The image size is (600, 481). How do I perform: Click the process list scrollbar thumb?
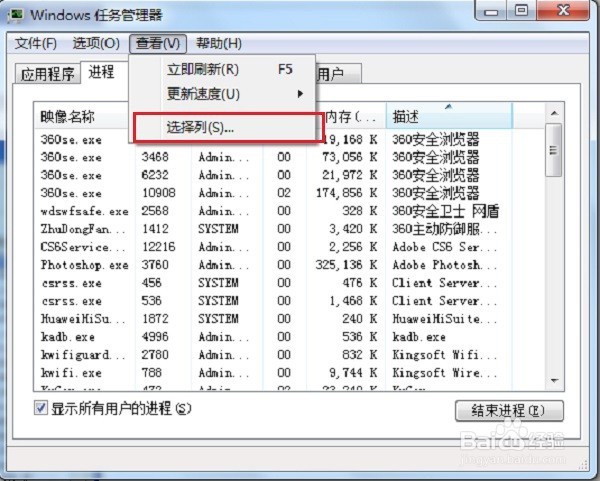[554, 150]
